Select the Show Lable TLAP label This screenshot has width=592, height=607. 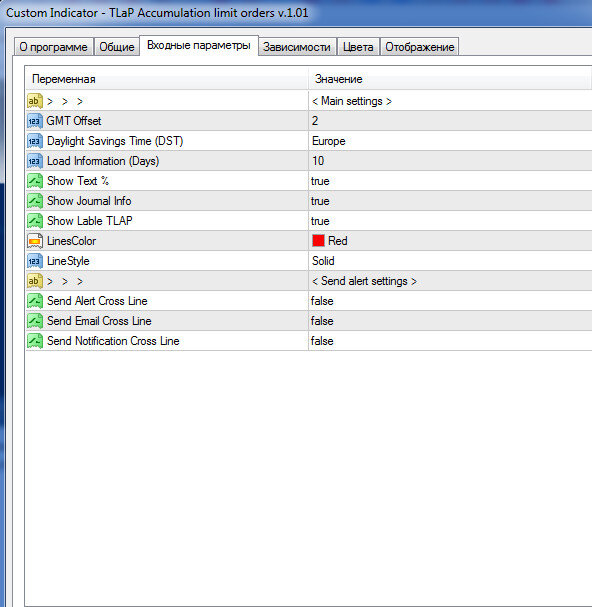point(89,221)
